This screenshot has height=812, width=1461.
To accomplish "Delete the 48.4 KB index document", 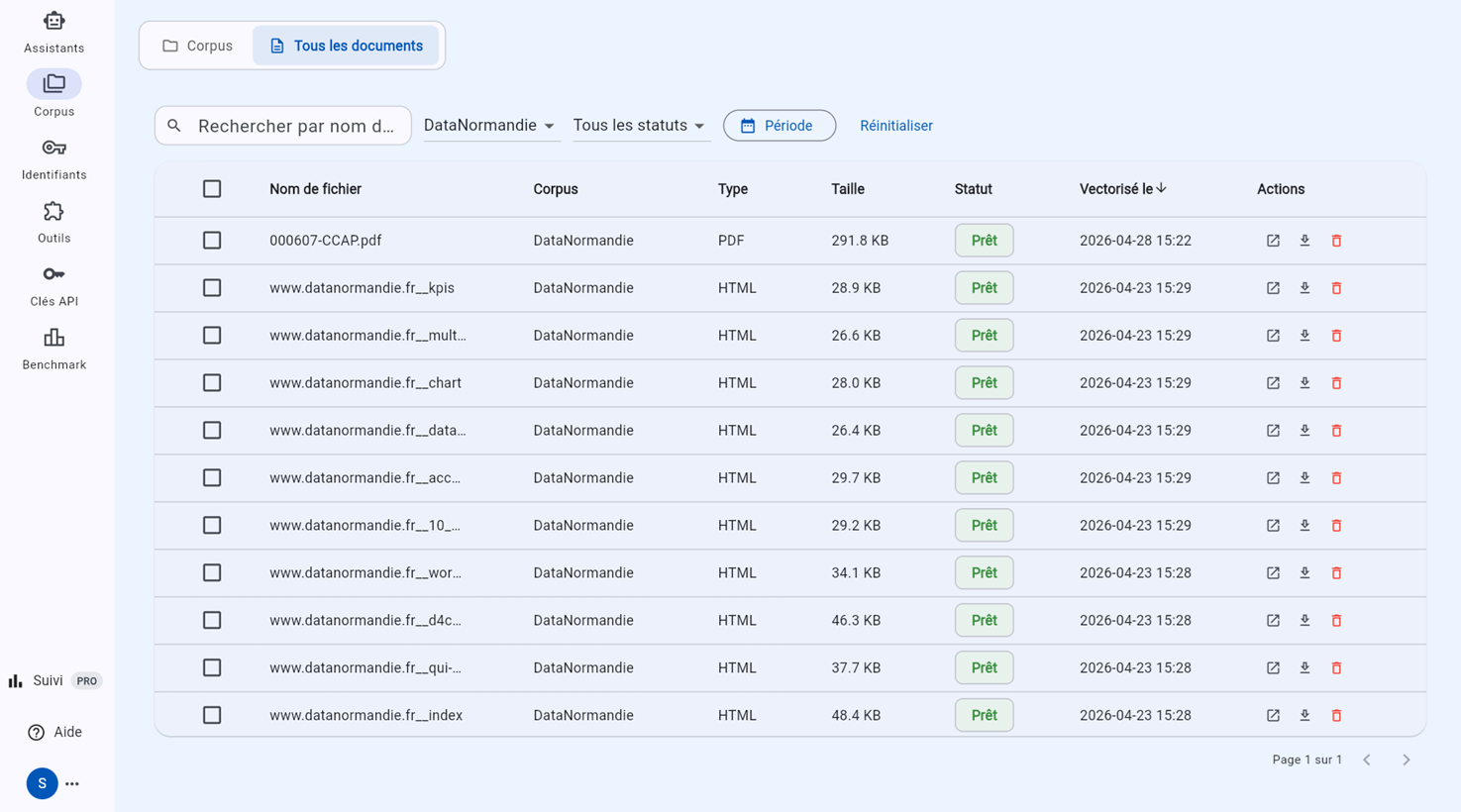I will tap(1336, 715).
